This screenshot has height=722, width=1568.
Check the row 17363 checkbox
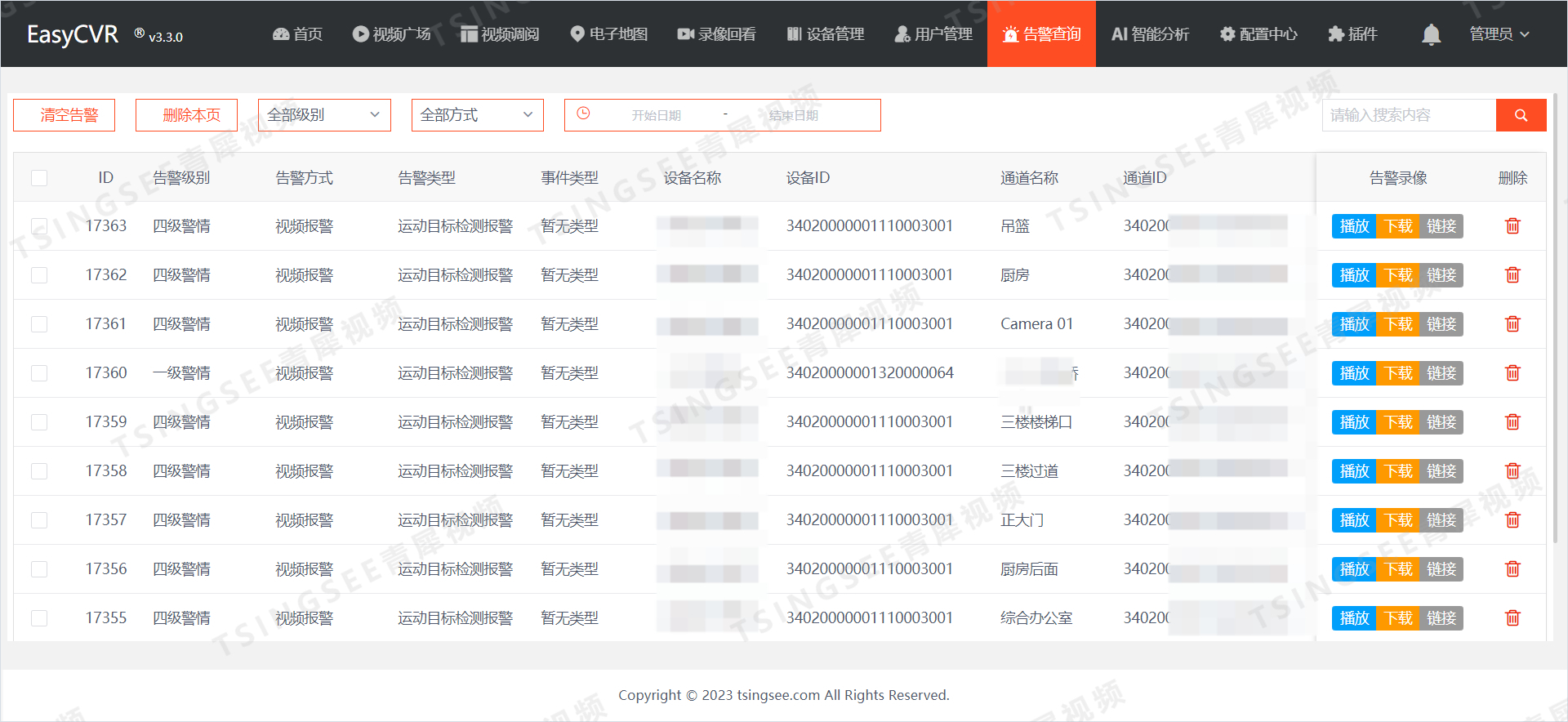pyautogui.click(x=39, y=226)
